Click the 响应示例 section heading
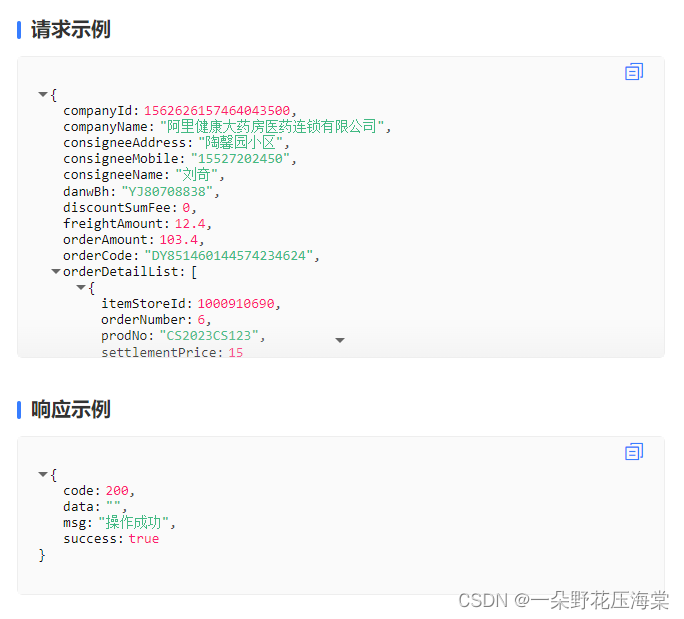Viewport: 684px width, 619px height. click(x=71, y=410)
